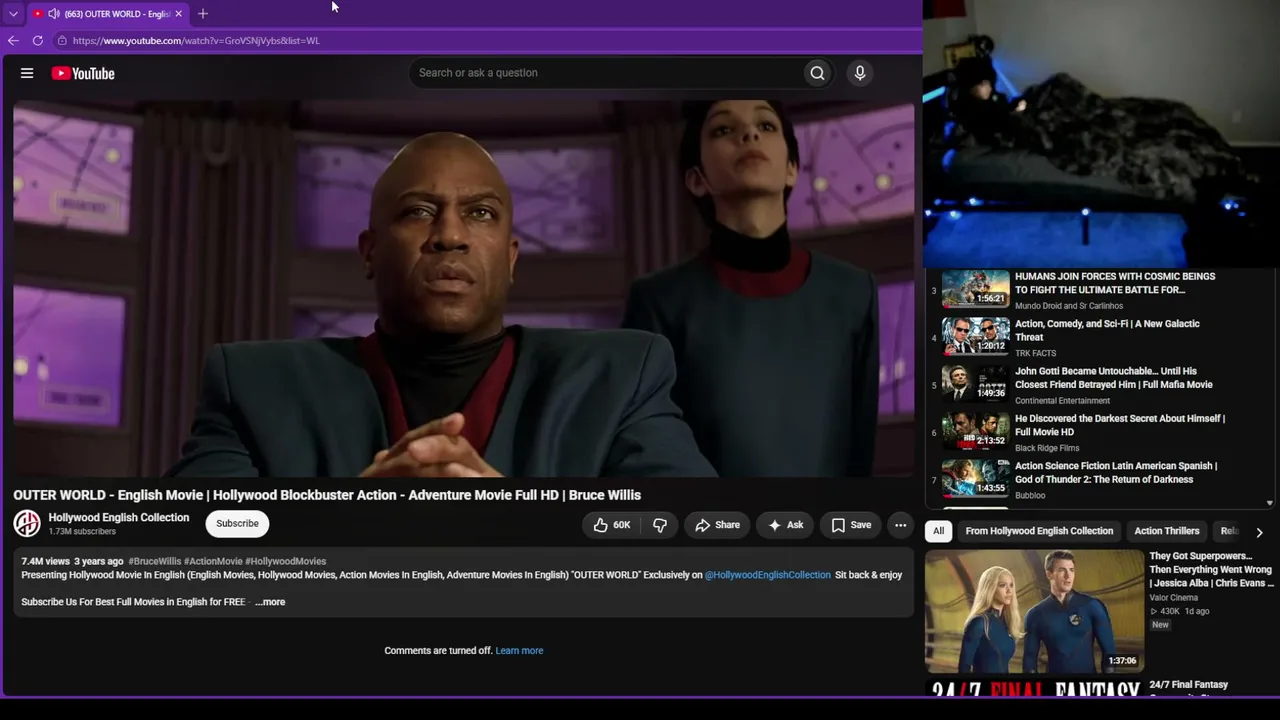Open the YouTube guide hamburger menu
This screenshot has width=1280, height=720.
tap(27, 73)
